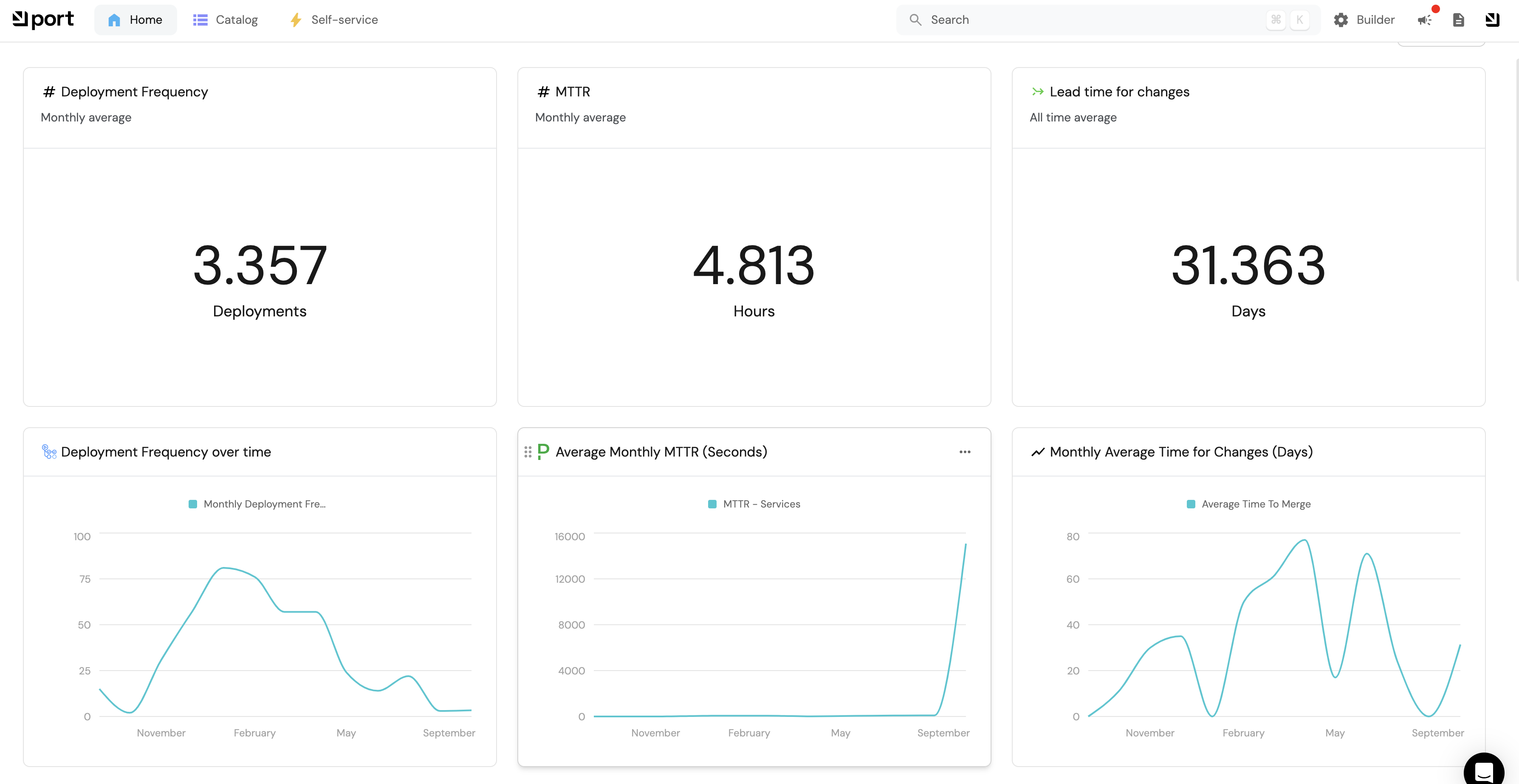Viewport: 1519px width, 784px height.
Task: Toggle the Monthly Deployment Frequency legend item
Action: point(257,504)
